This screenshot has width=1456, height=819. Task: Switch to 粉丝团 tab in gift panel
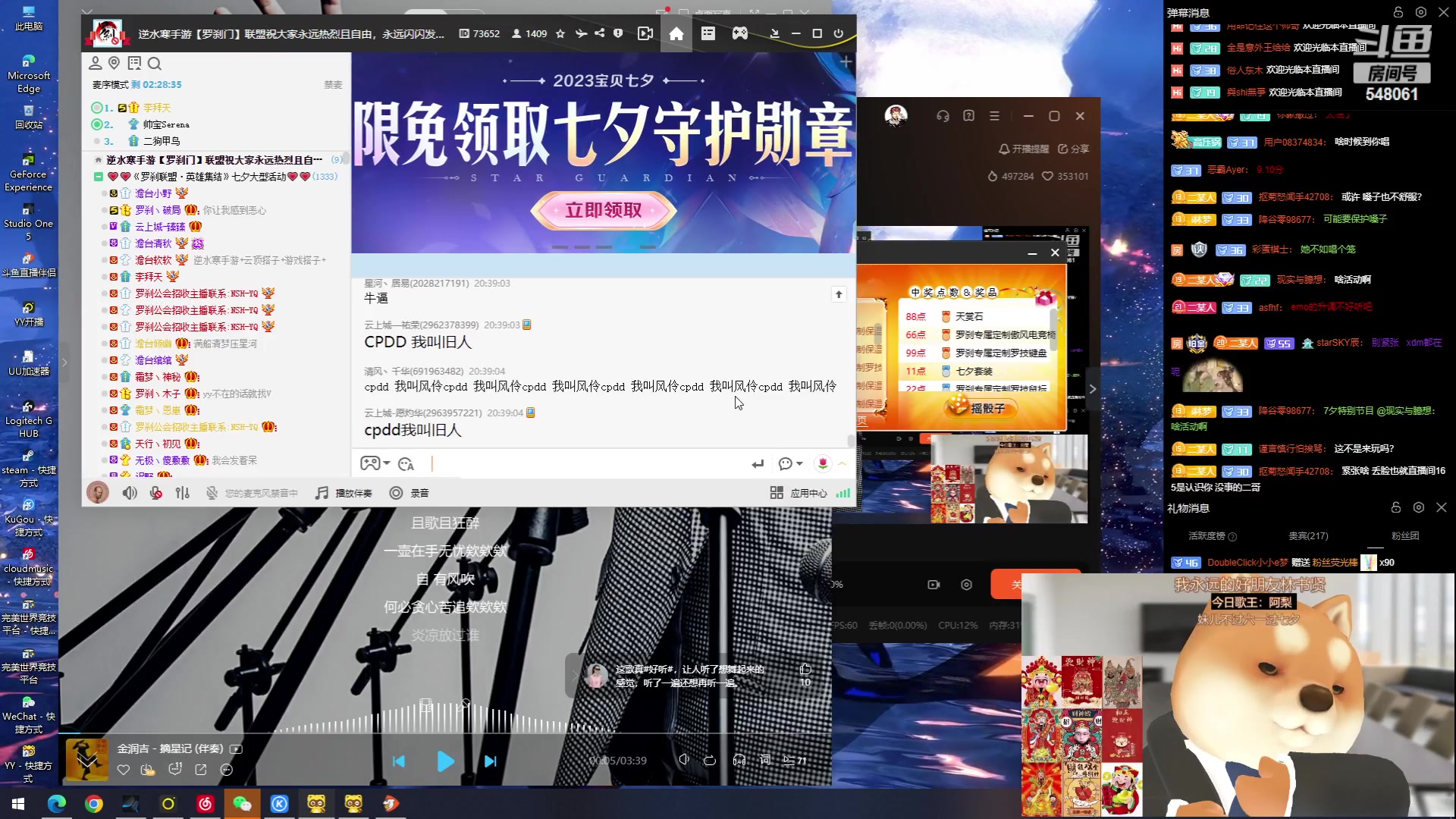pyautogui.click(x=1405, y=535)
